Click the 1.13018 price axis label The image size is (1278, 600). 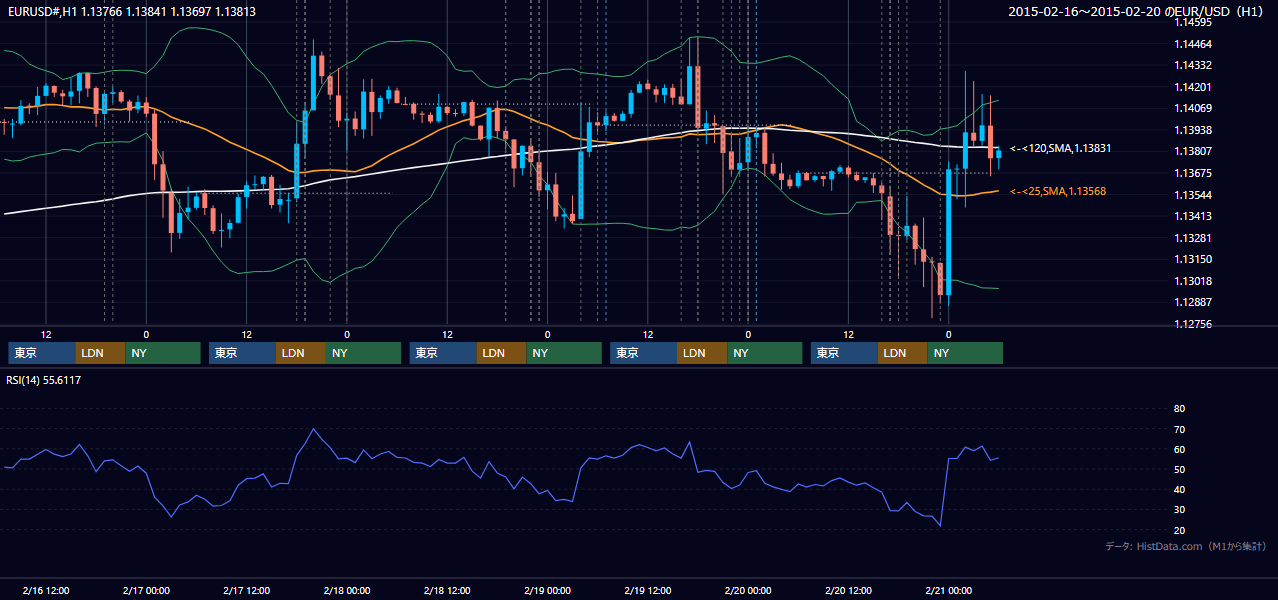tap(1195, 281)
